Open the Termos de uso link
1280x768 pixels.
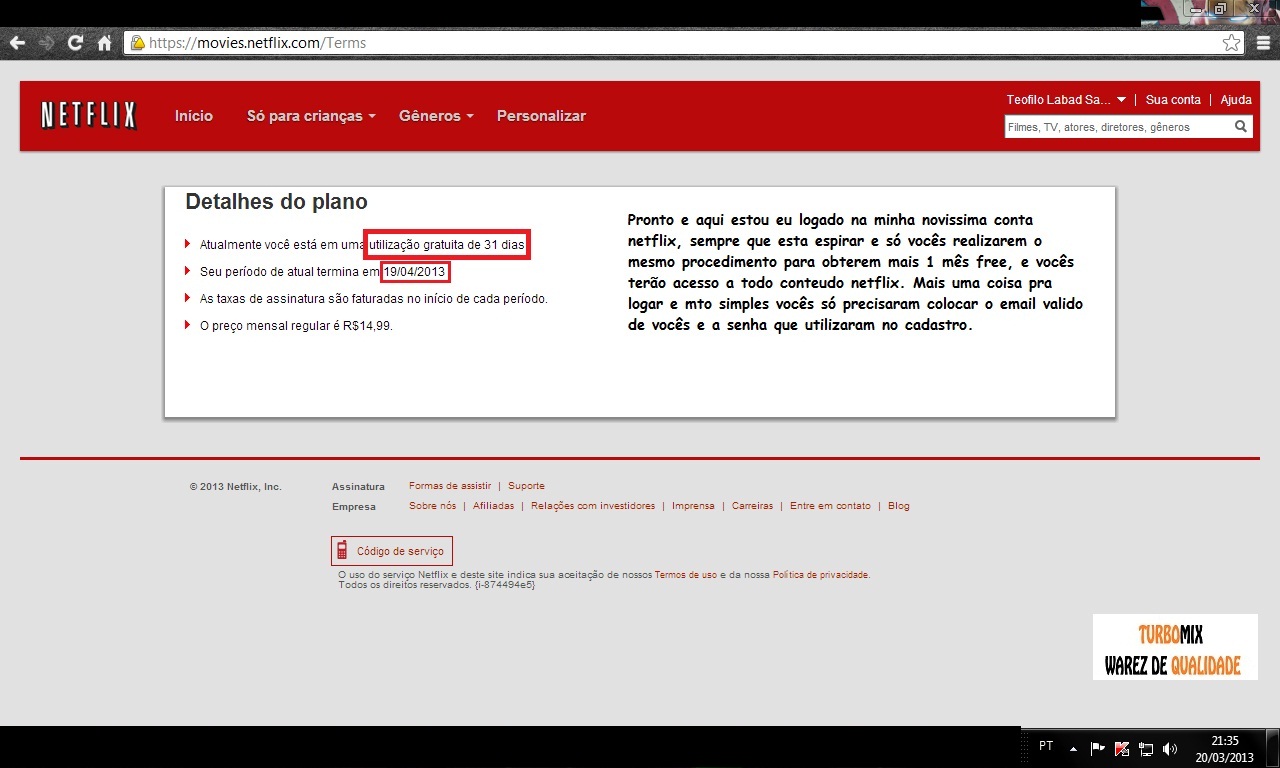(685, 575)
